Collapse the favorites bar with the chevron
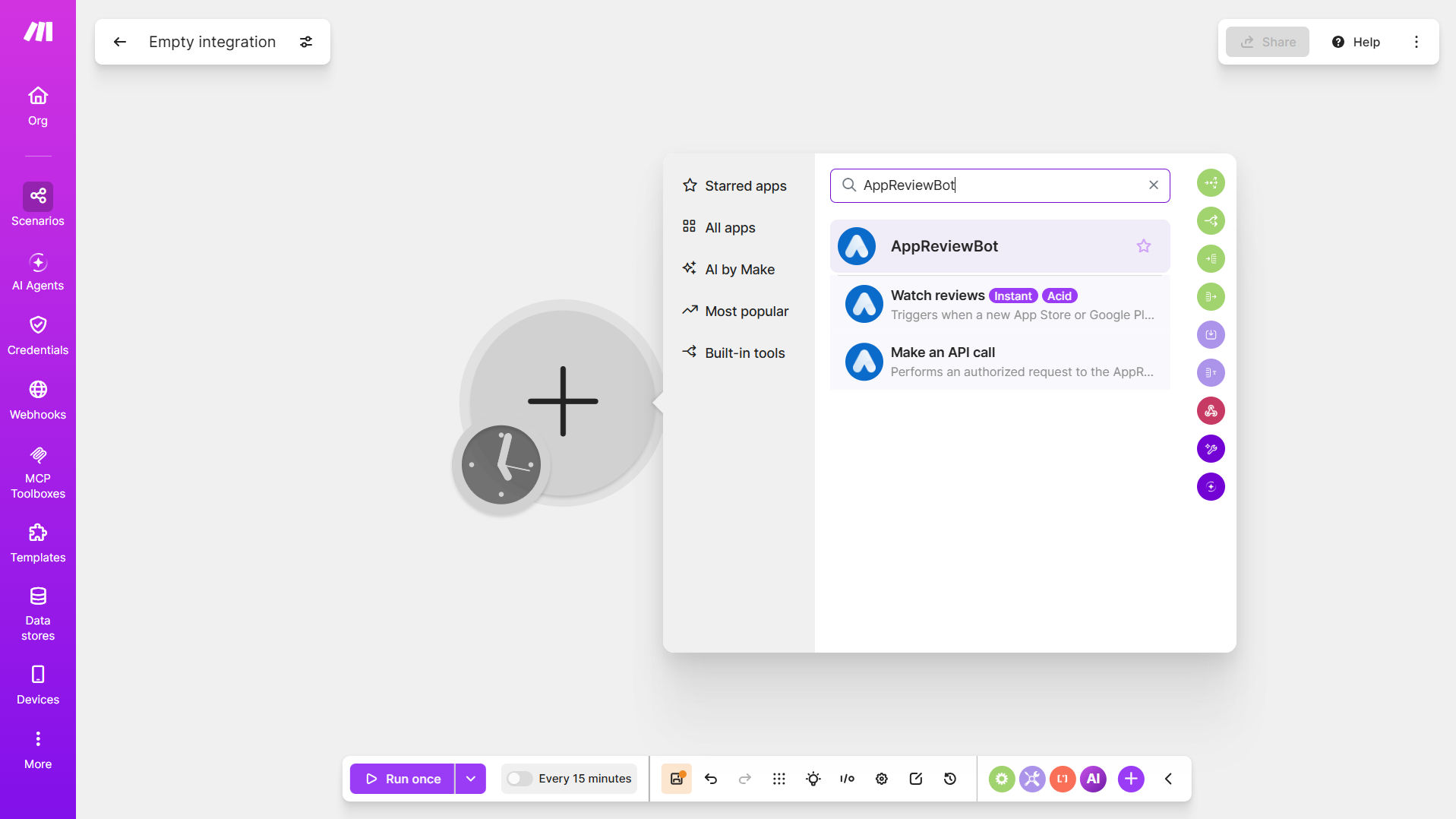The image size is (1456, 819). [x=1168, y=779]
